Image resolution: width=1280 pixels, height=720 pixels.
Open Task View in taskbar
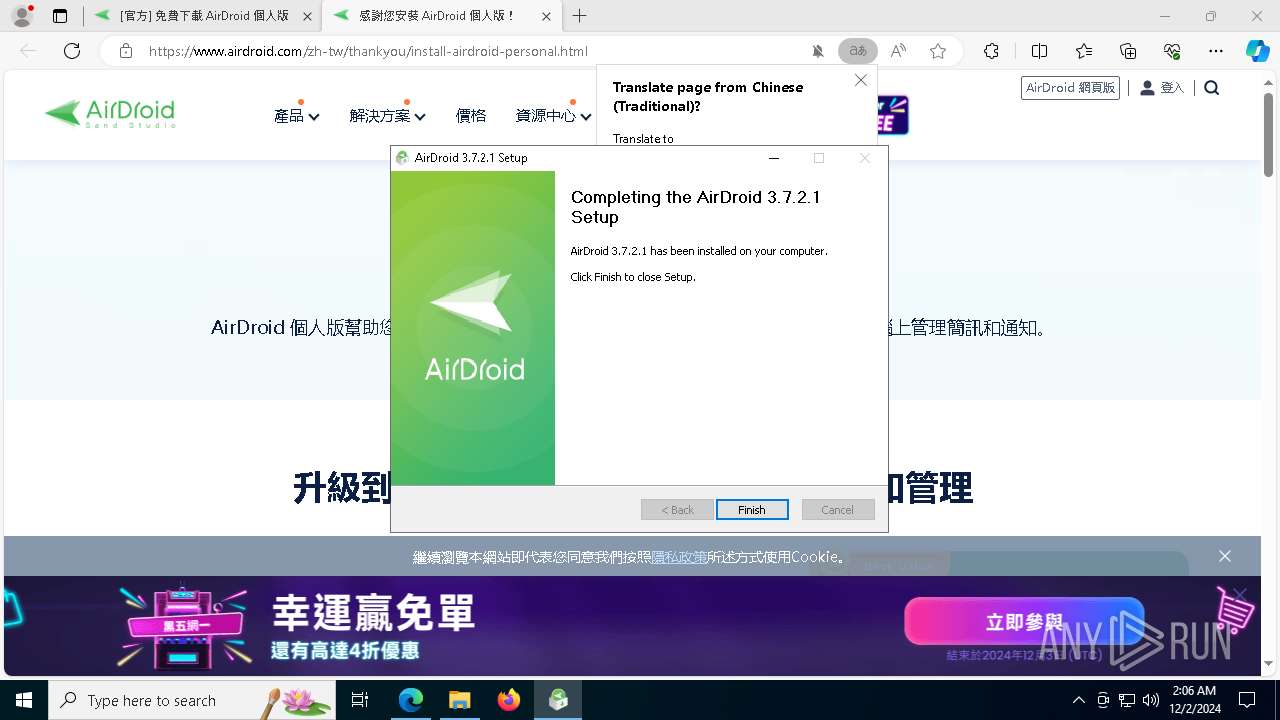point(360,700)
